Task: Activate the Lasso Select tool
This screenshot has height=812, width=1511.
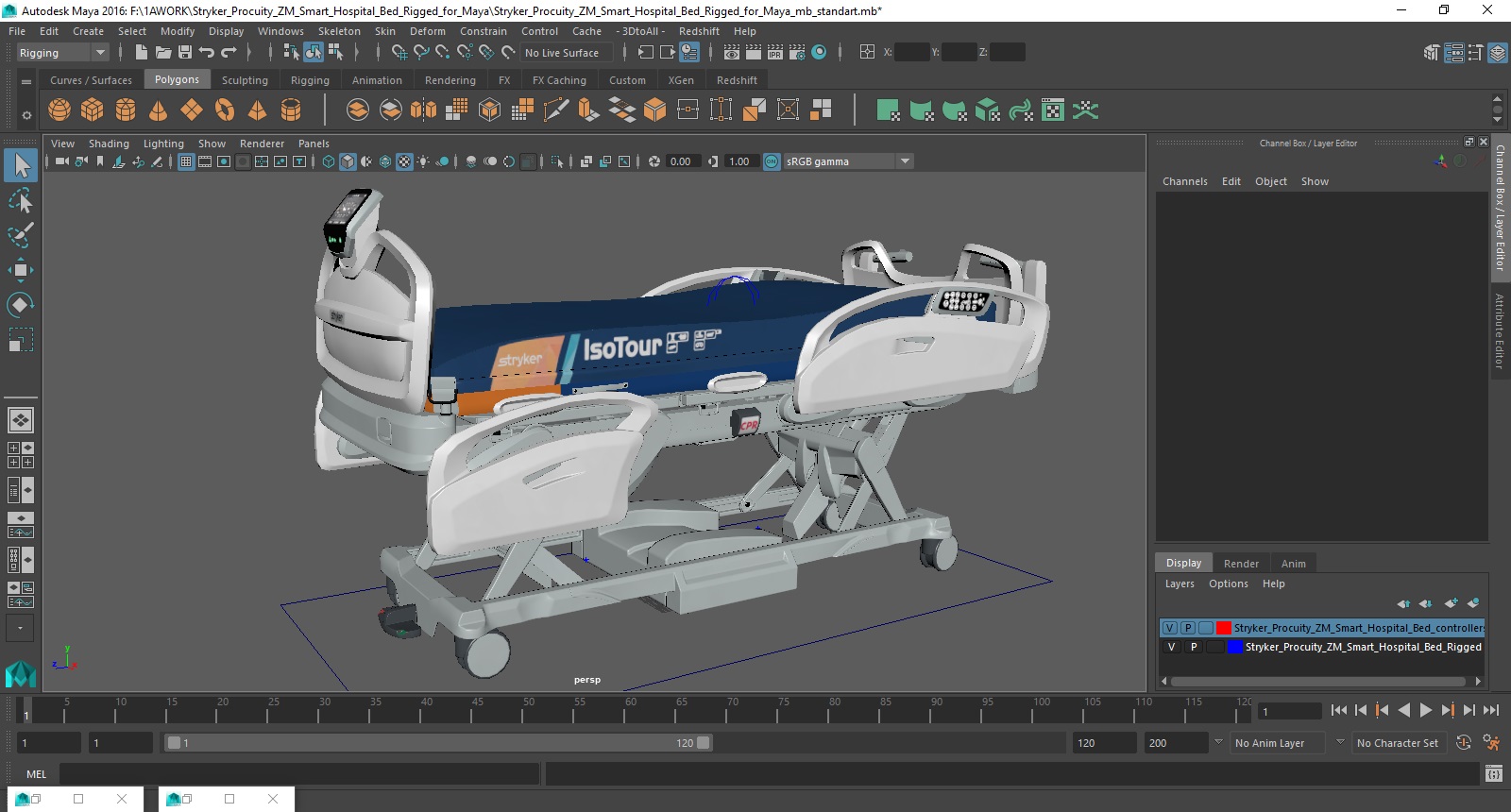Action: click(21, 200)
